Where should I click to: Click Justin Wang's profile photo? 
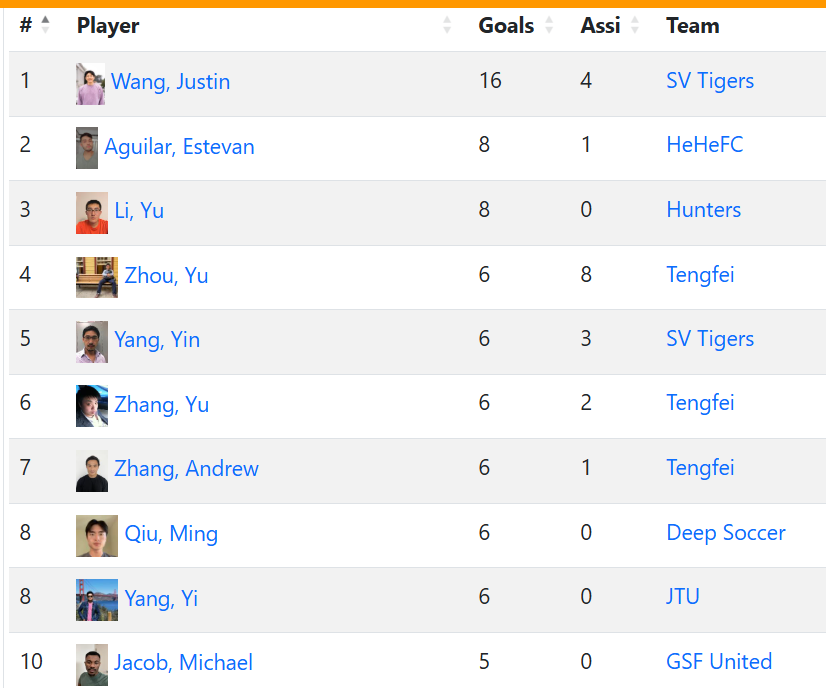click(90, 84)
